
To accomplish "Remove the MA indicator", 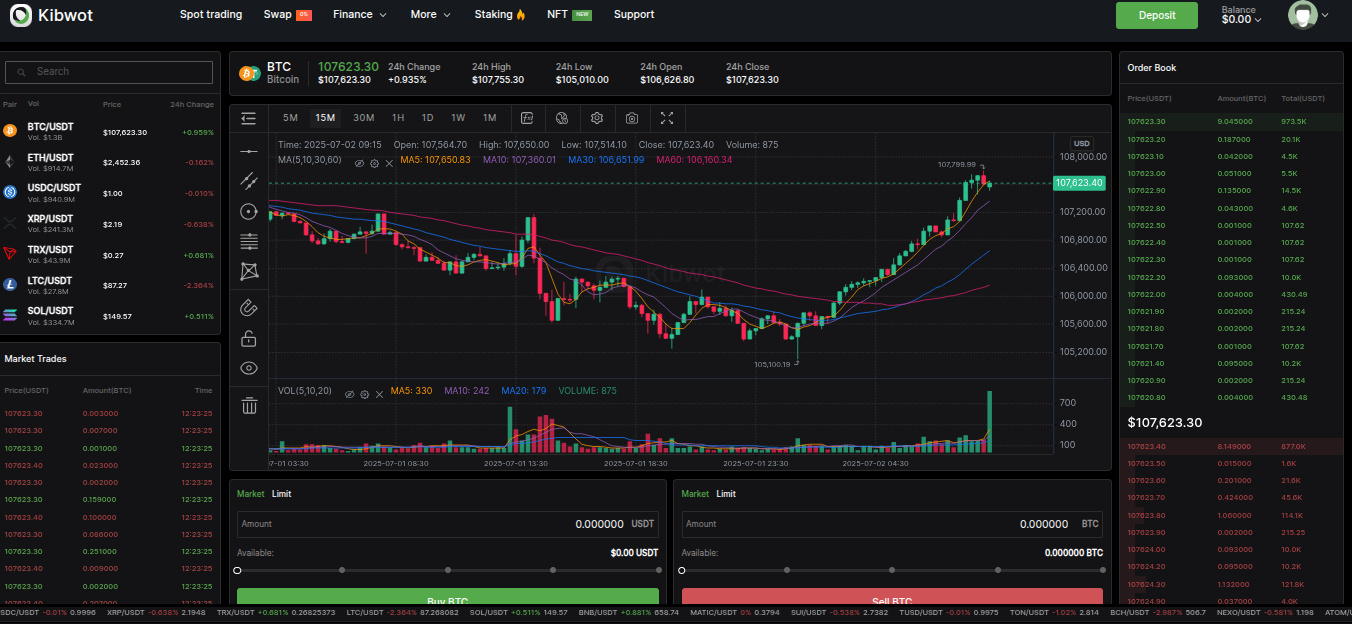I will coord(387,162).
